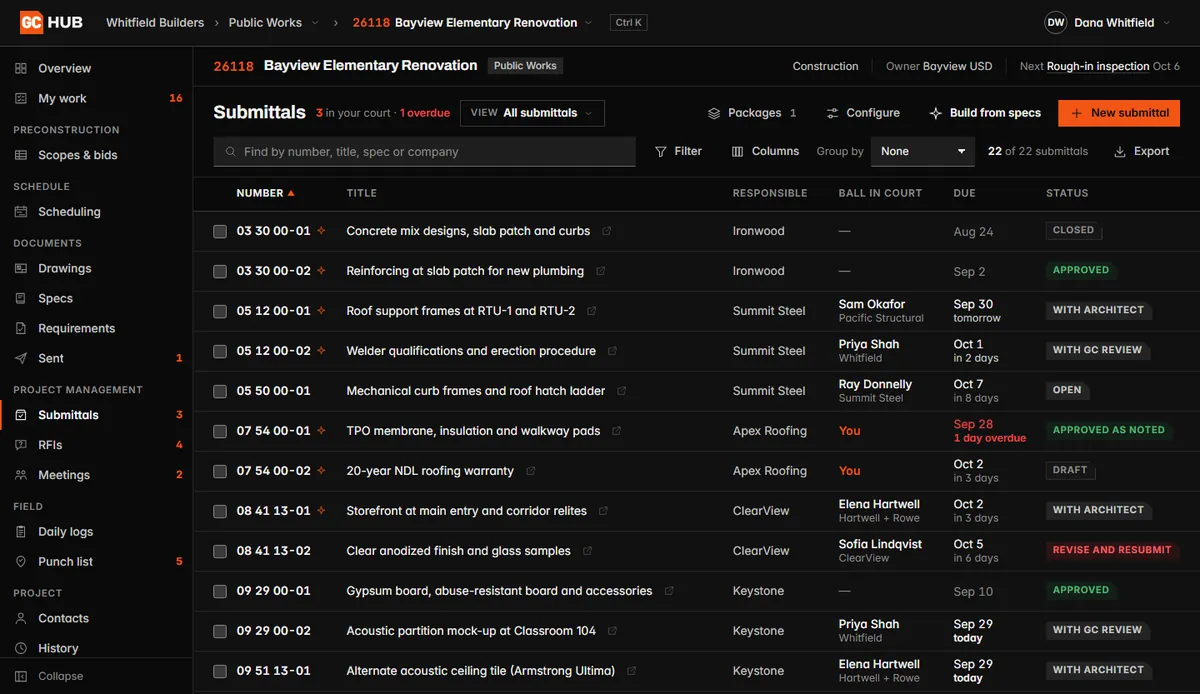Open Configure settings
Image resolution: width=1200 pixels, height=694 pixels.
[x=863, y=113]
